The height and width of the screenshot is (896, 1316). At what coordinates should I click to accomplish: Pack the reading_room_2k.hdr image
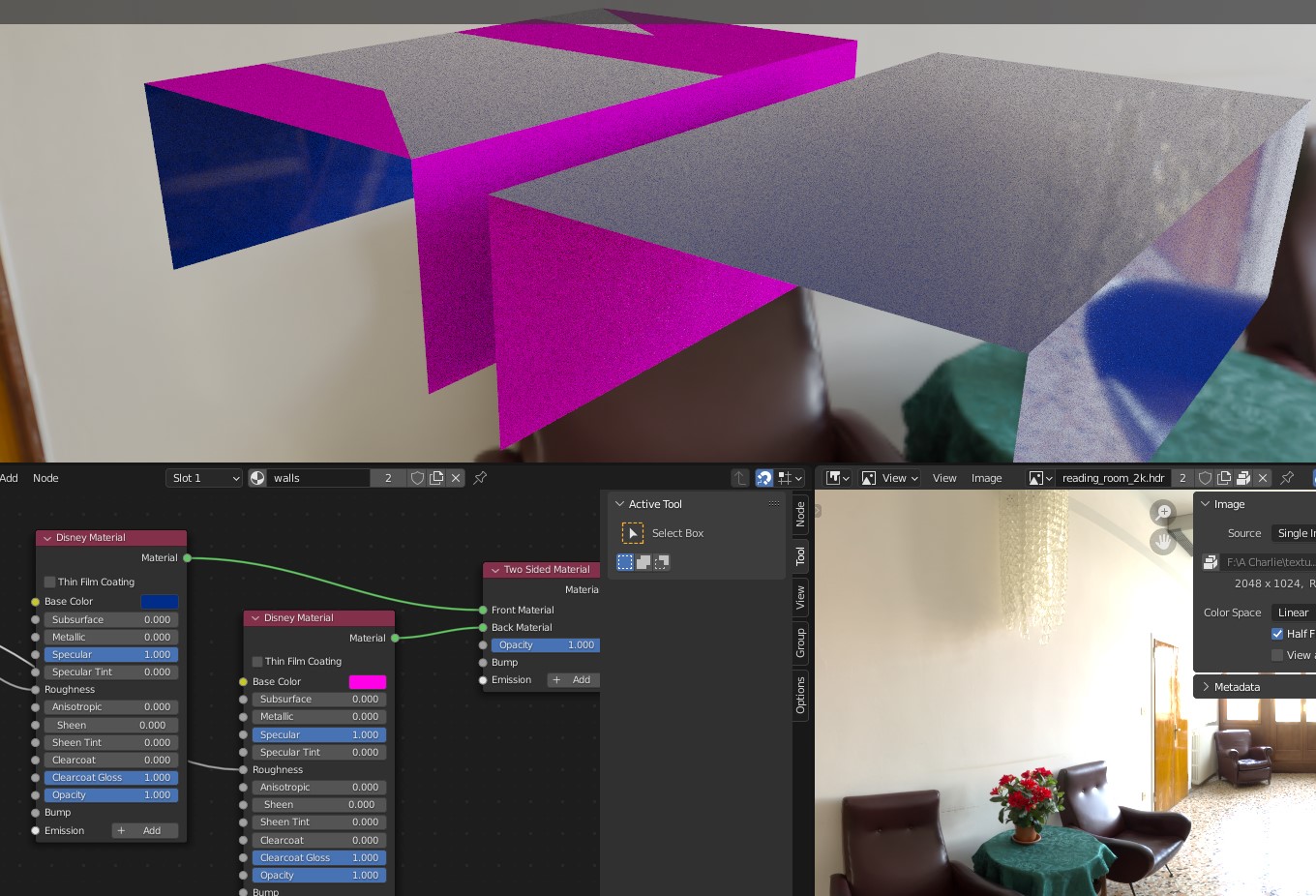click(x=1243, y=478)
